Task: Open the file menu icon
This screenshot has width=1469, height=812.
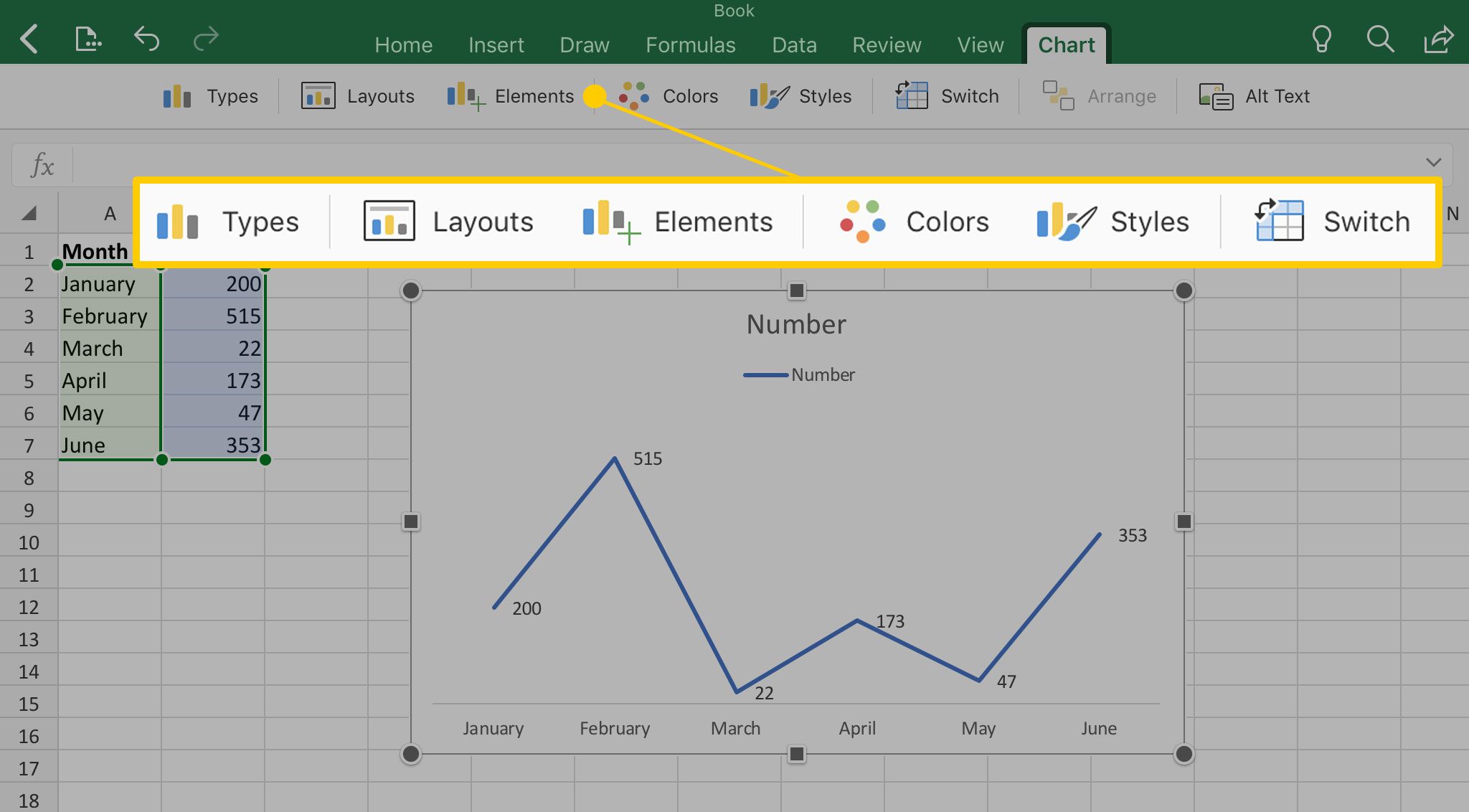Action: coord(88,39)
